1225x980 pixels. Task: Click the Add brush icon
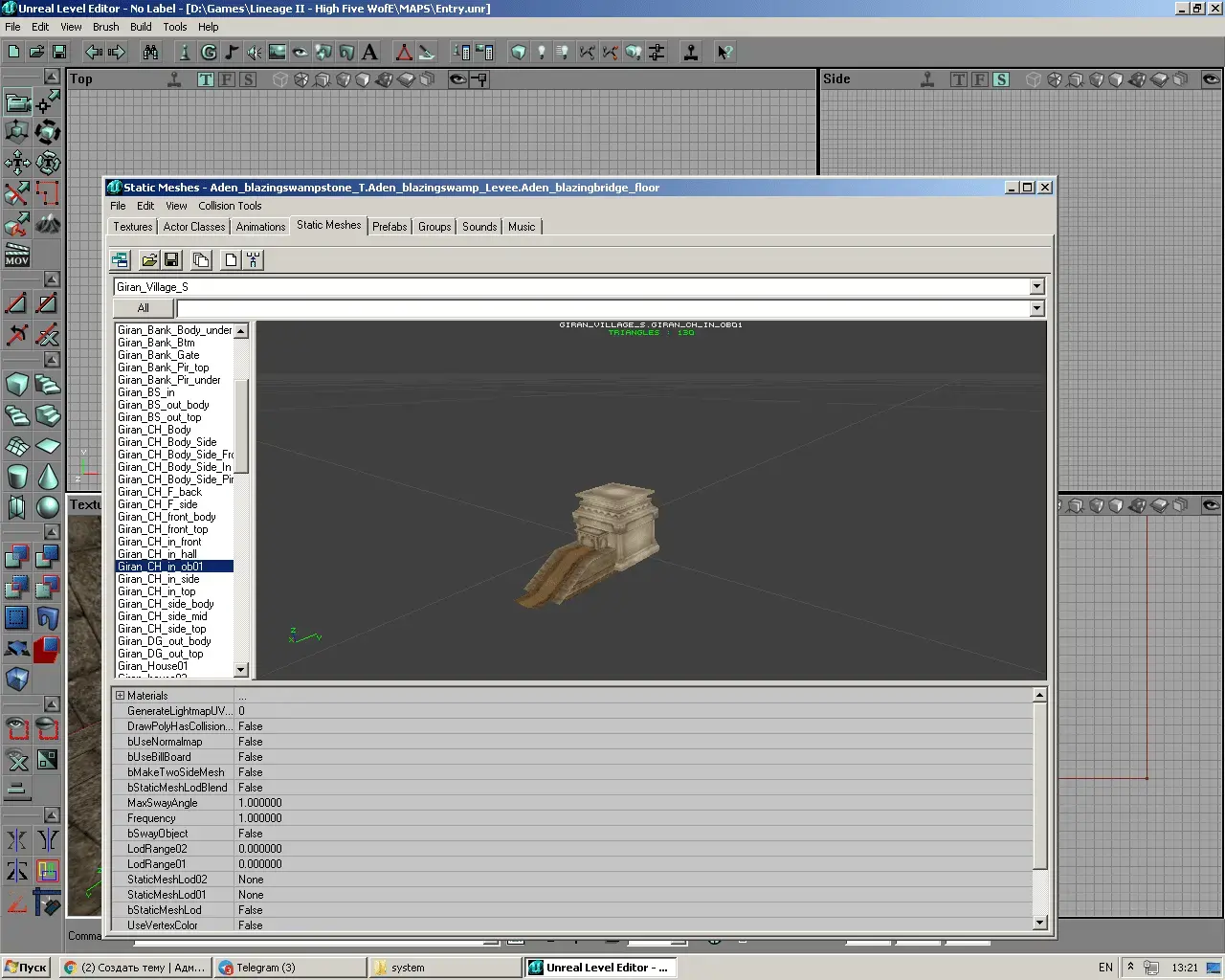[17, 556]
